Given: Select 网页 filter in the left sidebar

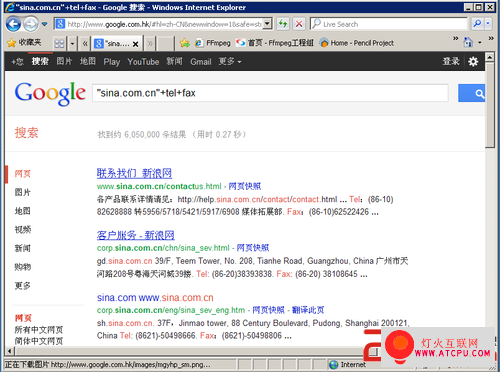Looking at the screenshot, I should pyautogui.click(x=23, y=174).
